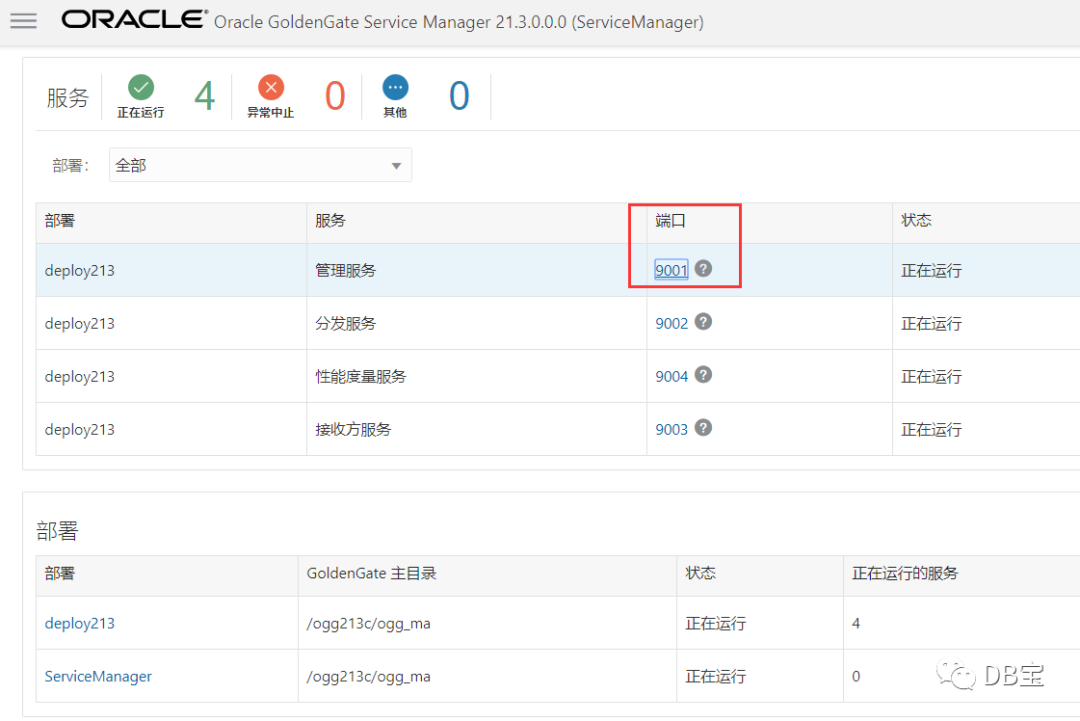The width and height of the screenshot is (1080, 721).
Task: Click the running services count 4
Action: [205, 96]
